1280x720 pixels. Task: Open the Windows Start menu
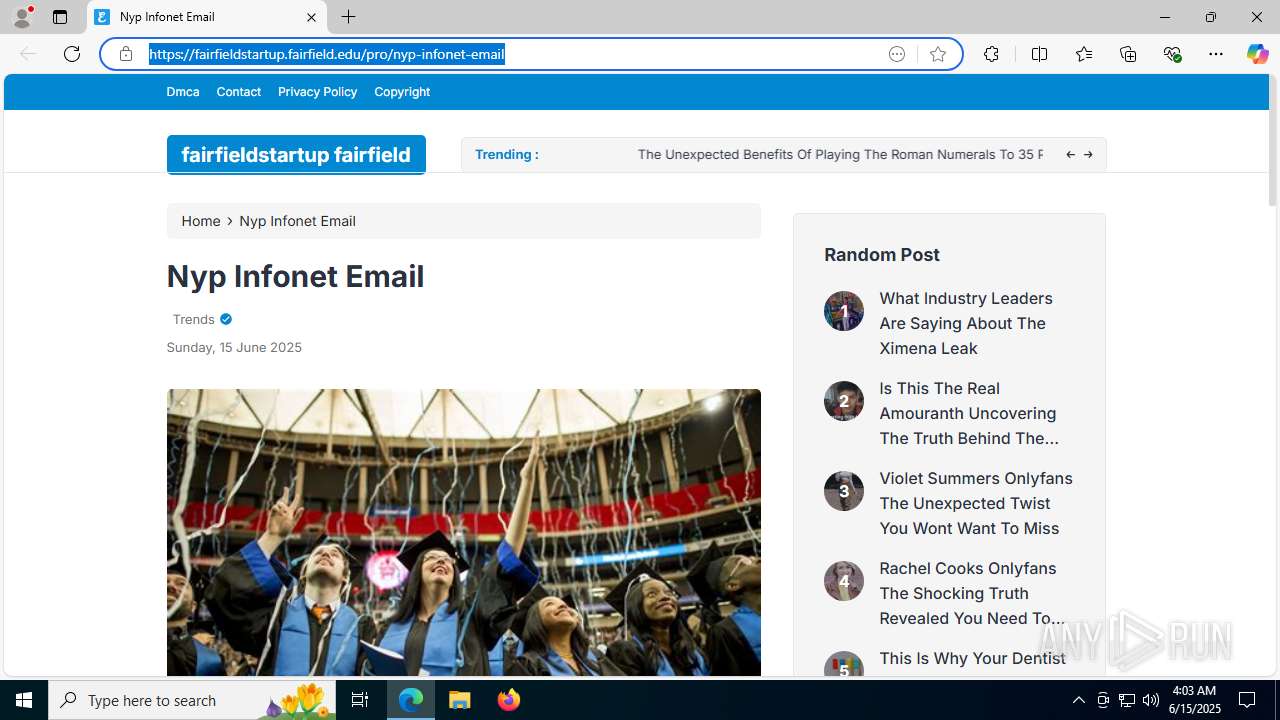point(24,700)
